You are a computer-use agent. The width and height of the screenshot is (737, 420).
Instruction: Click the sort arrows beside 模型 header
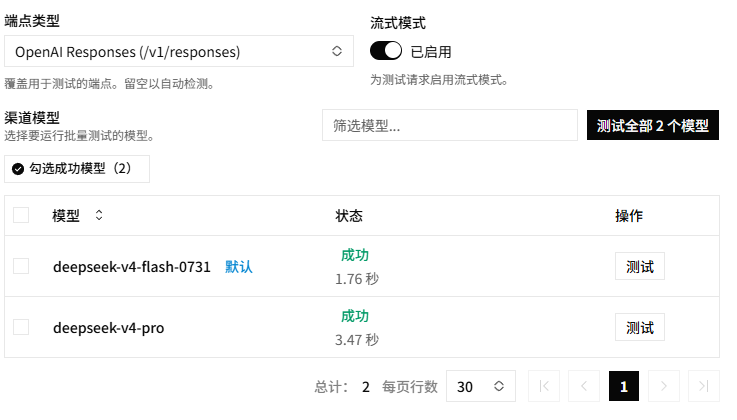point(99,215)
